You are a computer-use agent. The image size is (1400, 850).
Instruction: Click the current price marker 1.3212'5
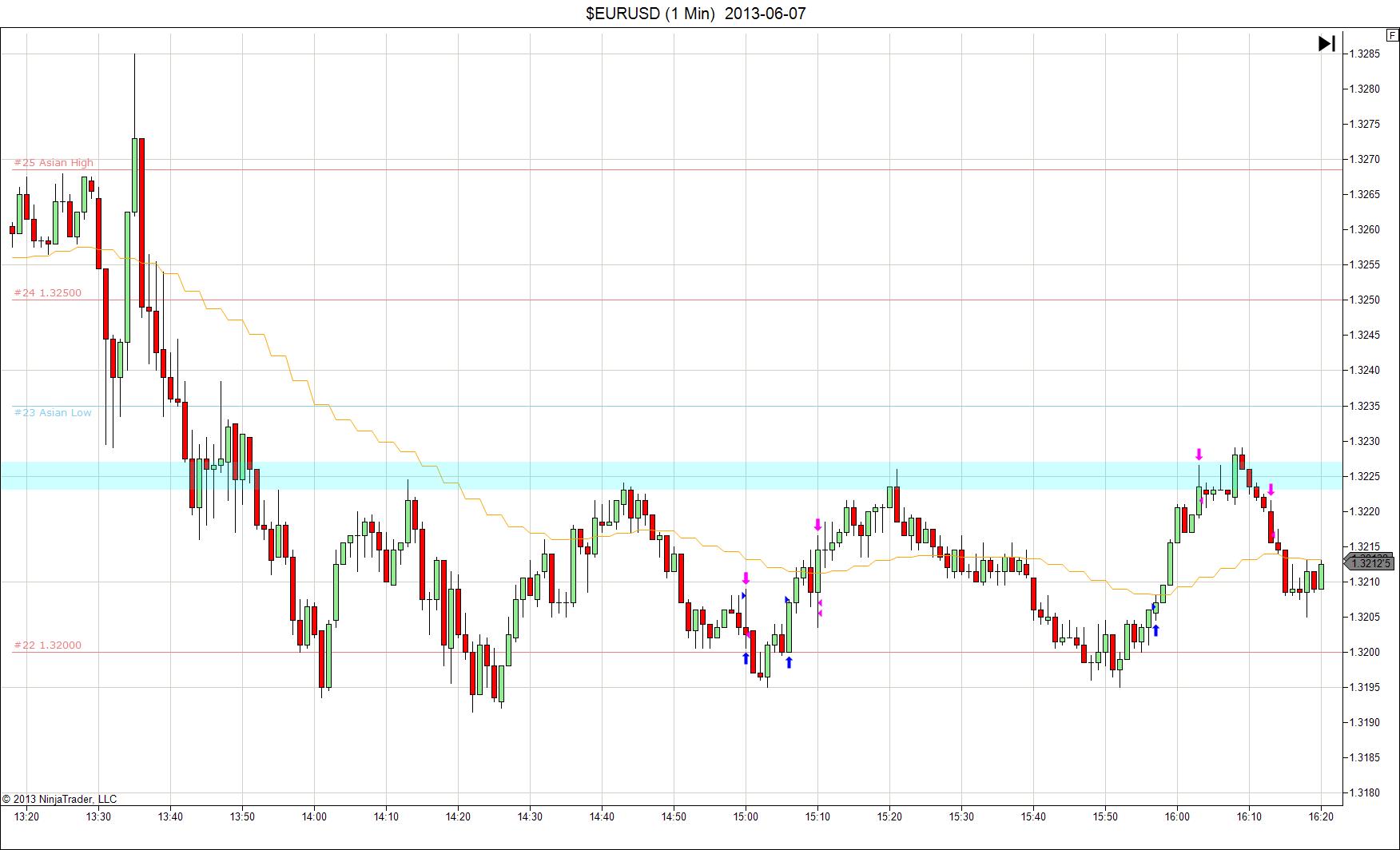pos(1370,564)
